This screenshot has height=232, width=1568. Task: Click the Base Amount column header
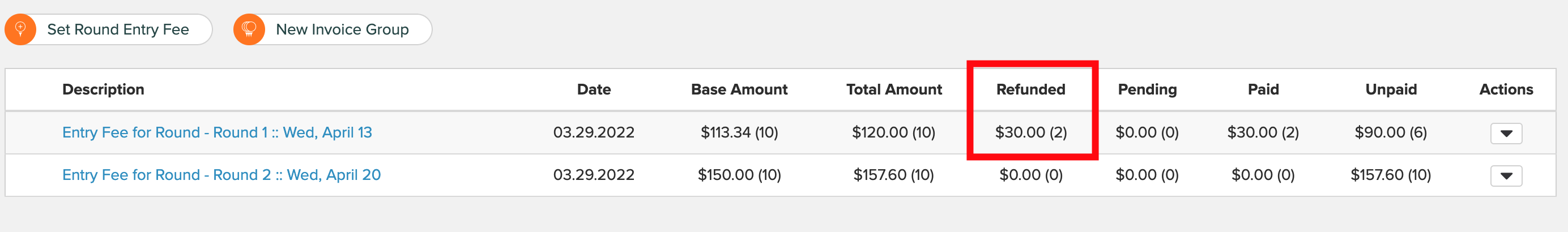pos(739,89)
